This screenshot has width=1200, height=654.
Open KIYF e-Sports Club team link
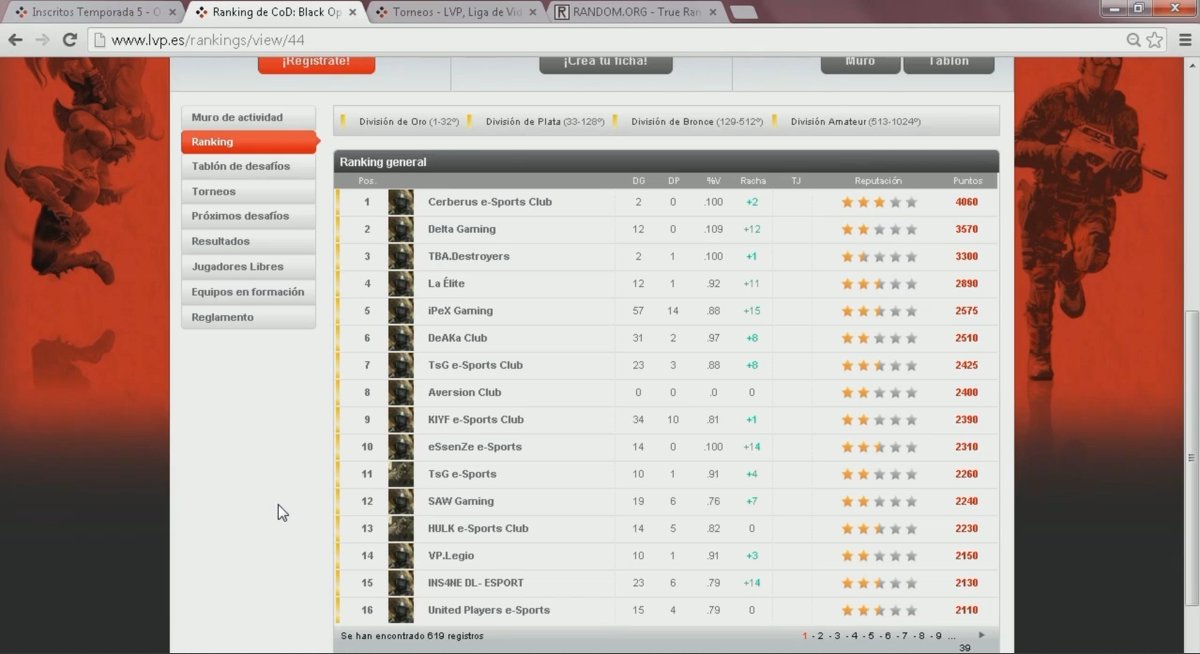click(476, 420)
